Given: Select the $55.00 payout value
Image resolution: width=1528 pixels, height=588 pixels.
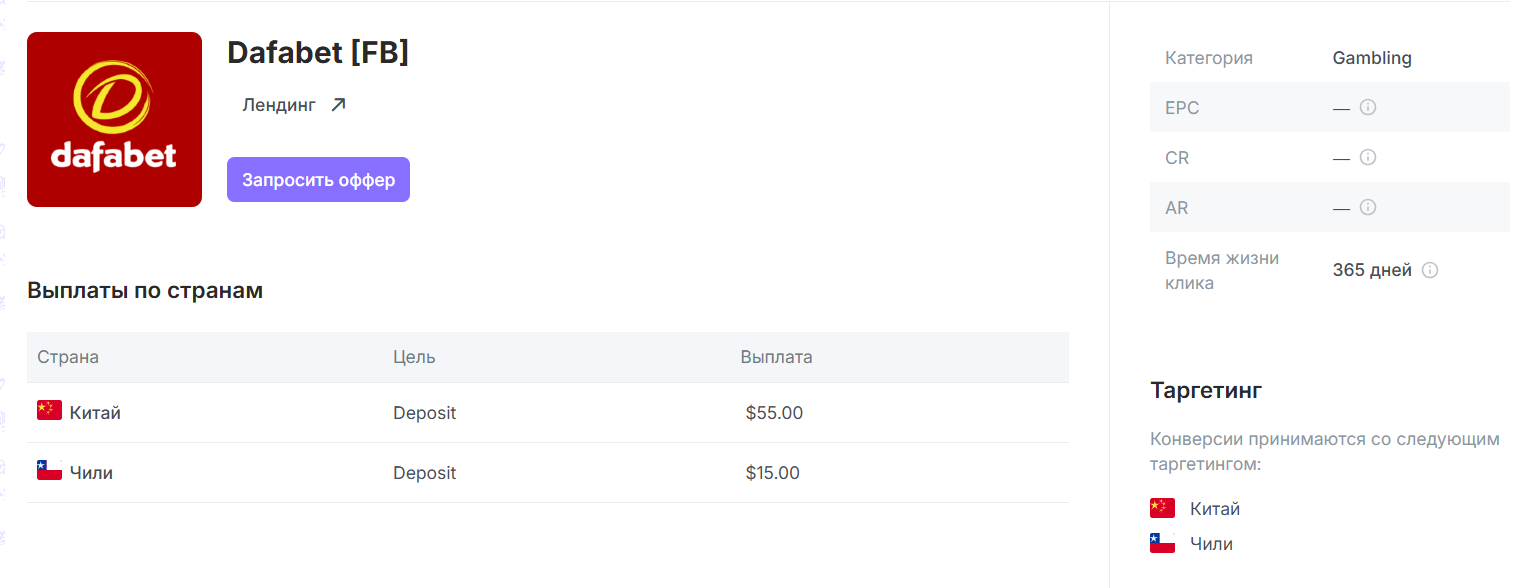Looking at the screenshot, I should [x=774, y=413].
